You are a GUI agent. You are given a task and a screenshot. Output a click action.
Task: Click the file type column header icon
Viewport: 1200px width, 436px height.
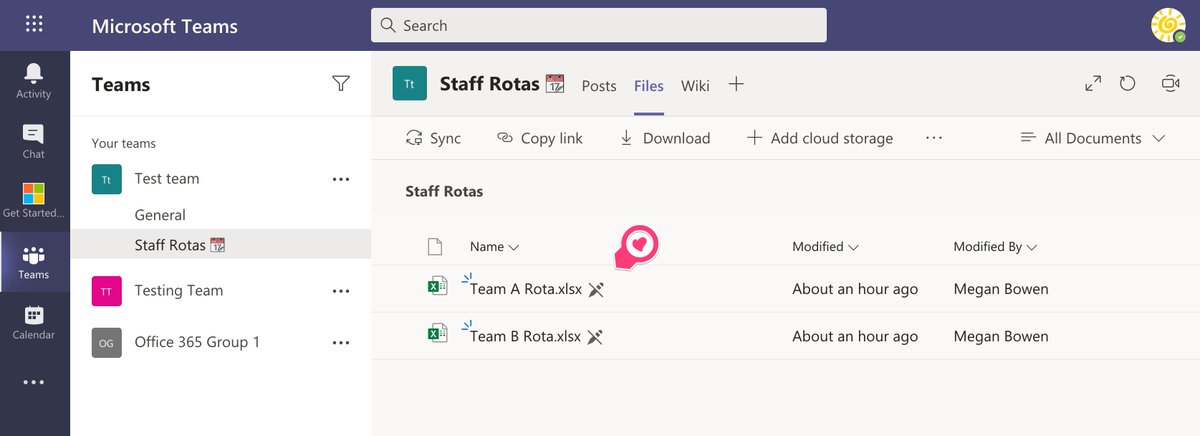tap(434, 246)
